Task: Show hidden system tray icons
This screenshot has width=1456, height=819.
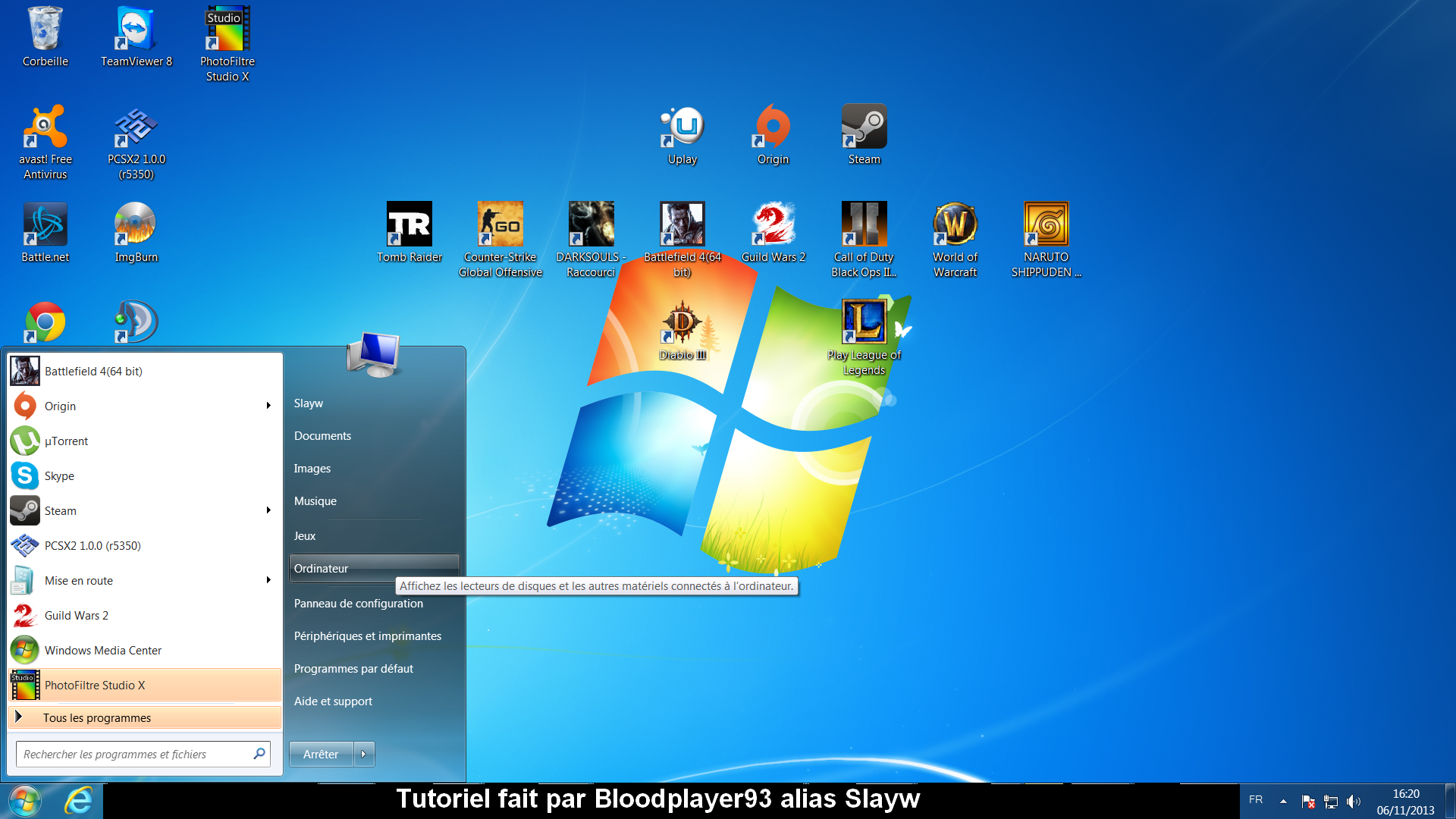Action: pyautogui.click(x=1283, y=801)
